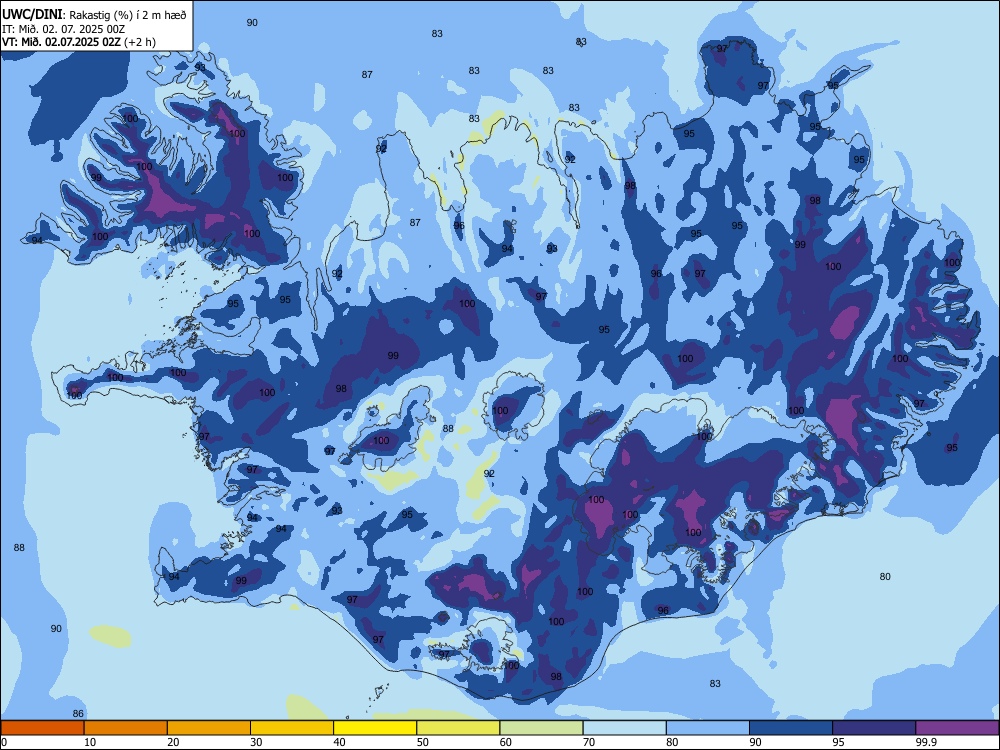Click the "20" tick label on color scale
Viewport: 1000px width, 750px height.
[x=173, y=742]
